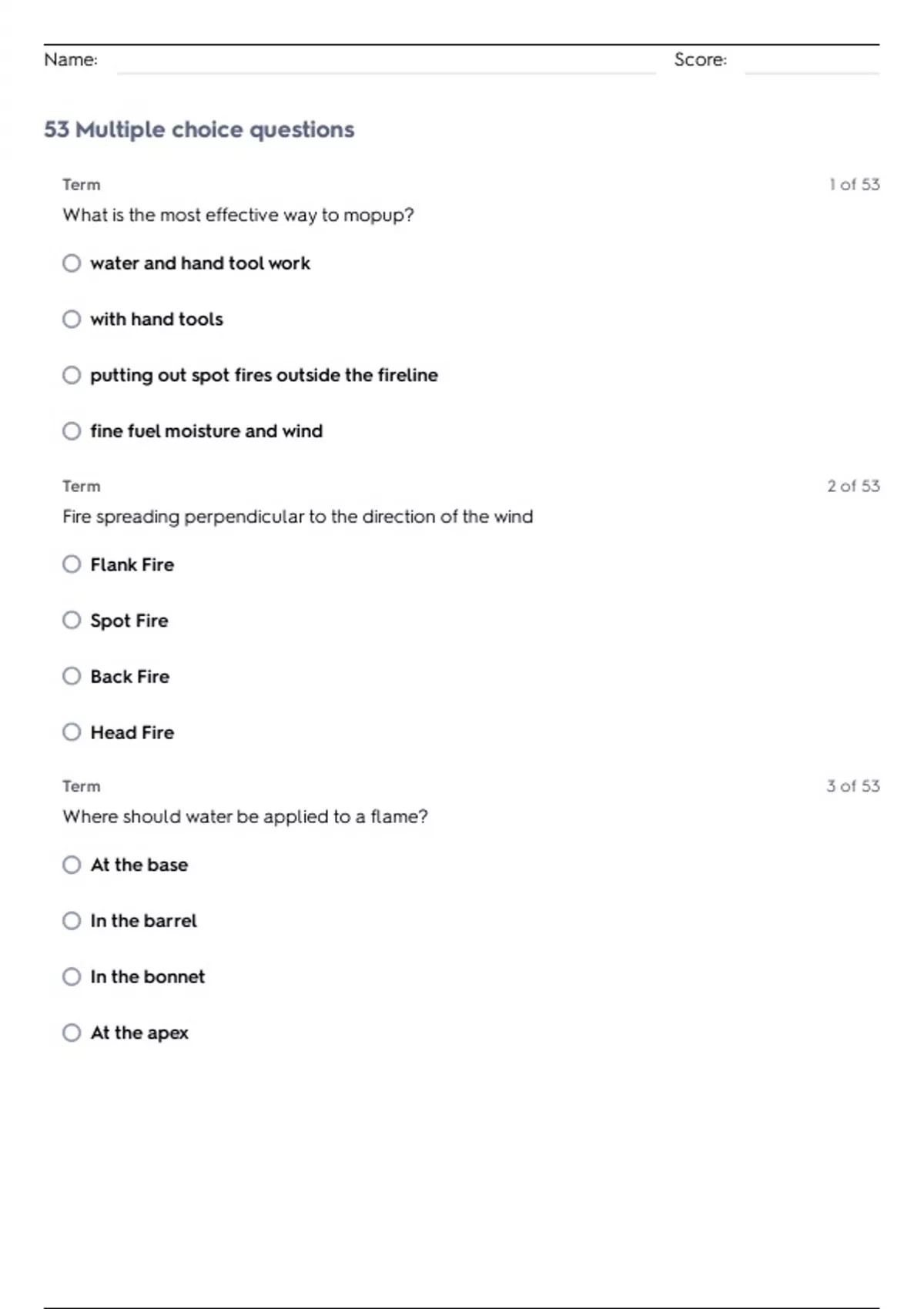Screen dimensions: 924x1309
Task: Click the '1 of 53' counter
Action: pos(854,185)
